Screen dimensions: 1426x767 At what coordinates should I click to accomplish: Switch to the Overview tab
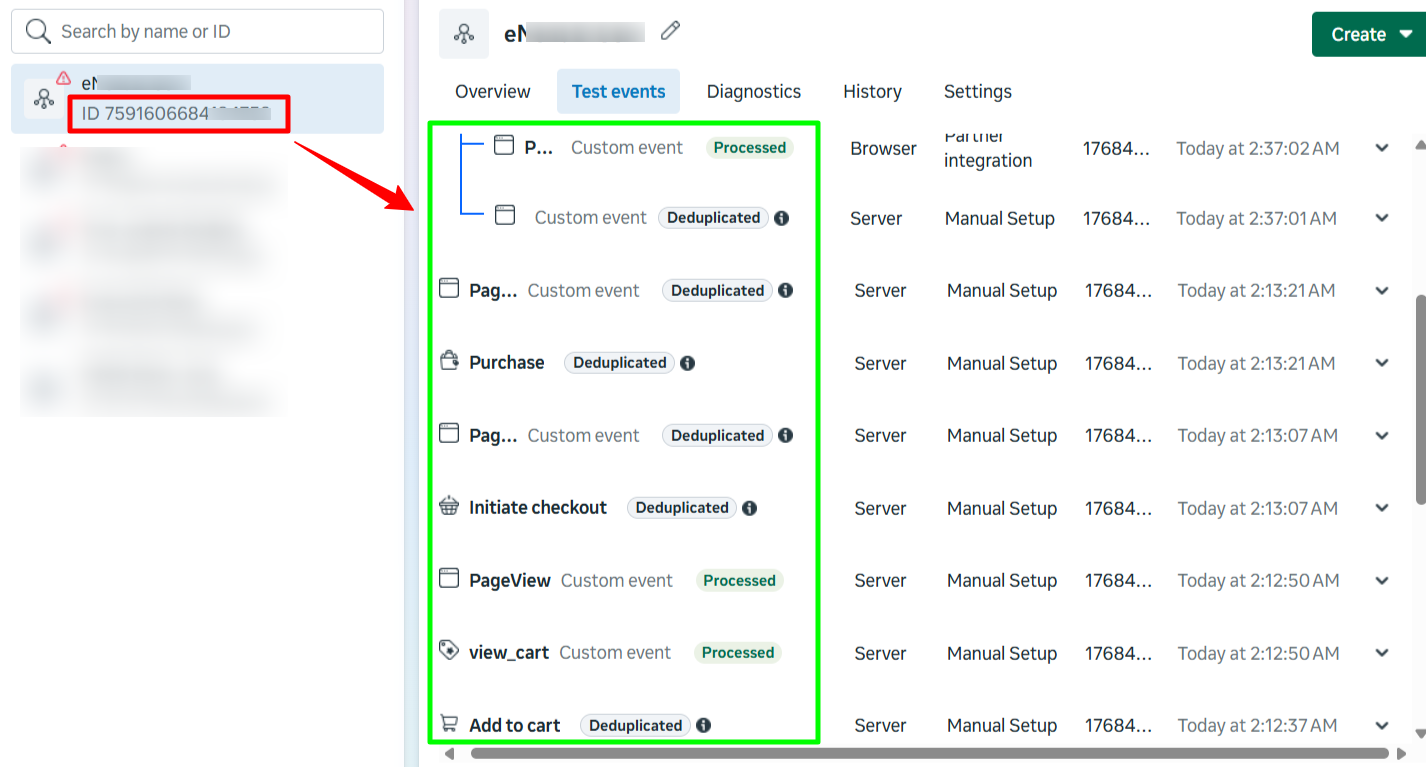492,91
